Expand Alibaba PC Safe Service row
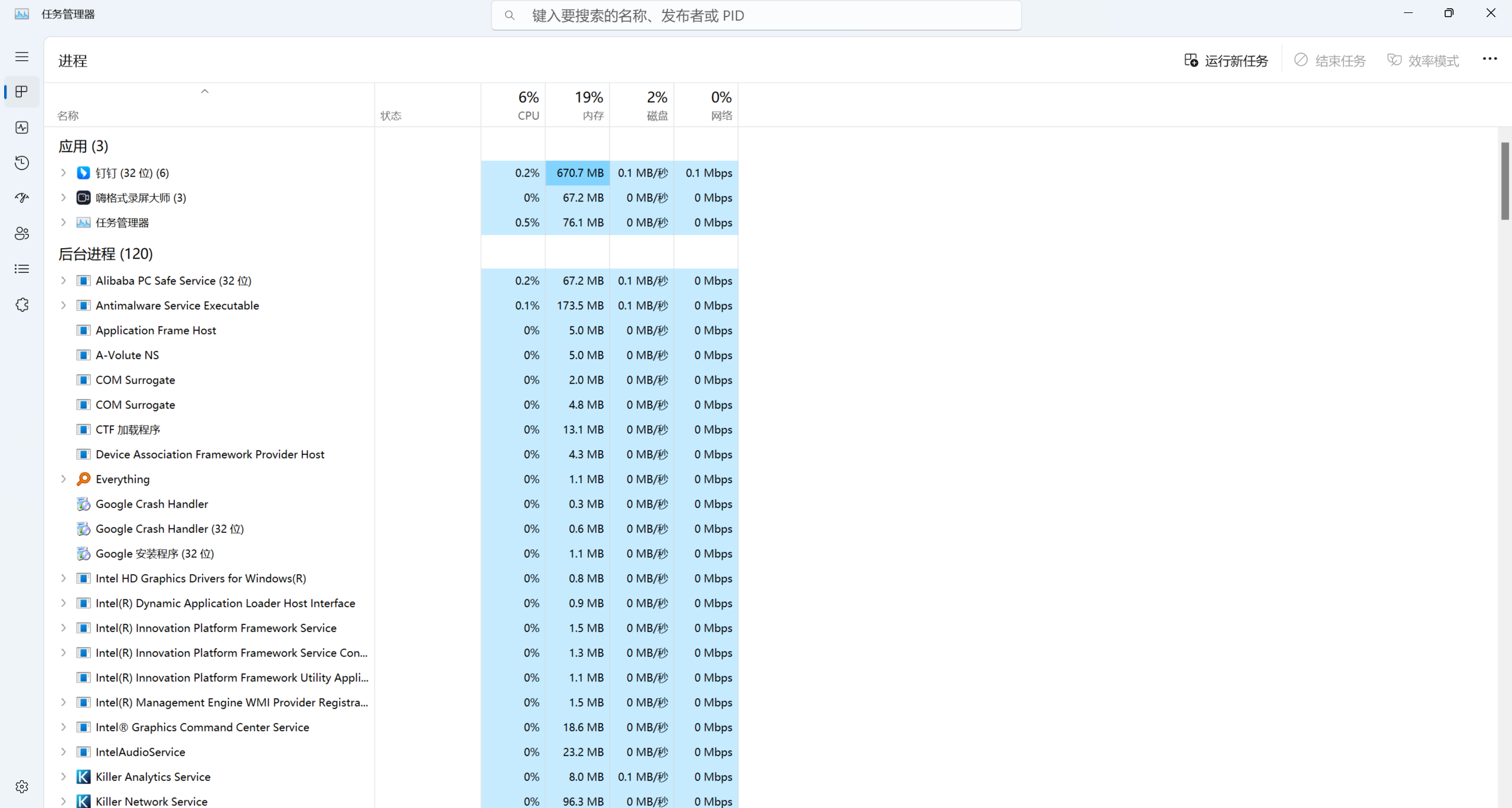1512x808 pixels. [x=63, y=281]
